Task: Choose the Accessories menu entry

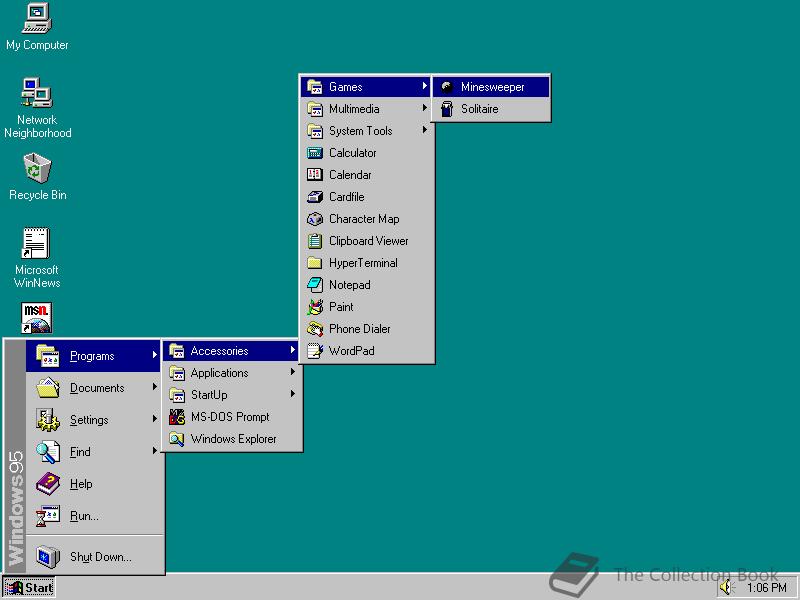Action: [232, 351]
